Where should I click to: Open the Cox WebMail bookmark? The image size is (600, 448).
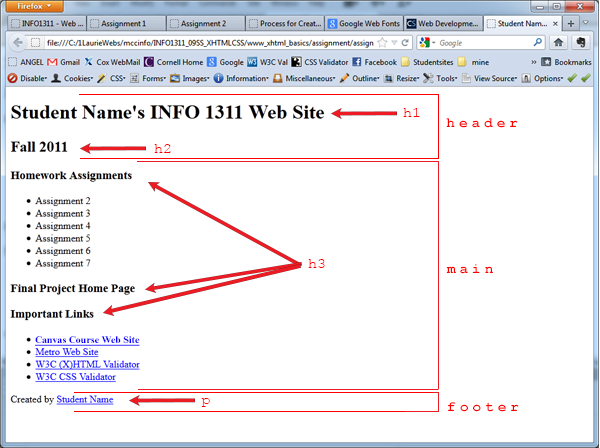pyautogui.click(x=112, y=62)
